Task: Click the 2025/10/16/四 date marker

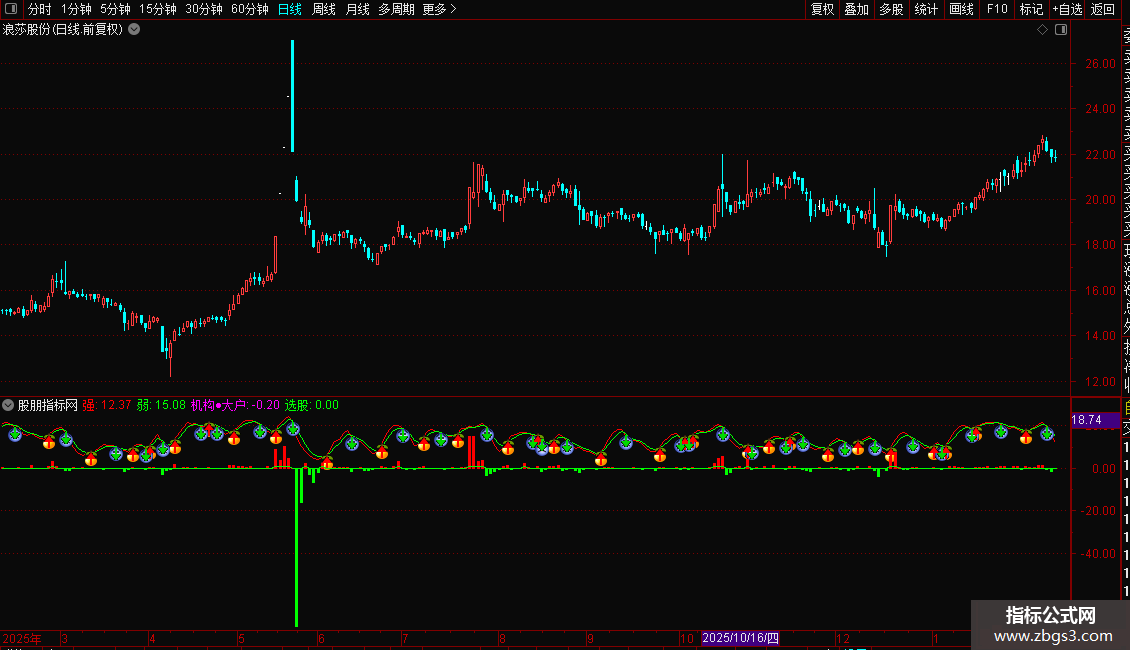Action: pyautogui.click(x=740, y=638)
